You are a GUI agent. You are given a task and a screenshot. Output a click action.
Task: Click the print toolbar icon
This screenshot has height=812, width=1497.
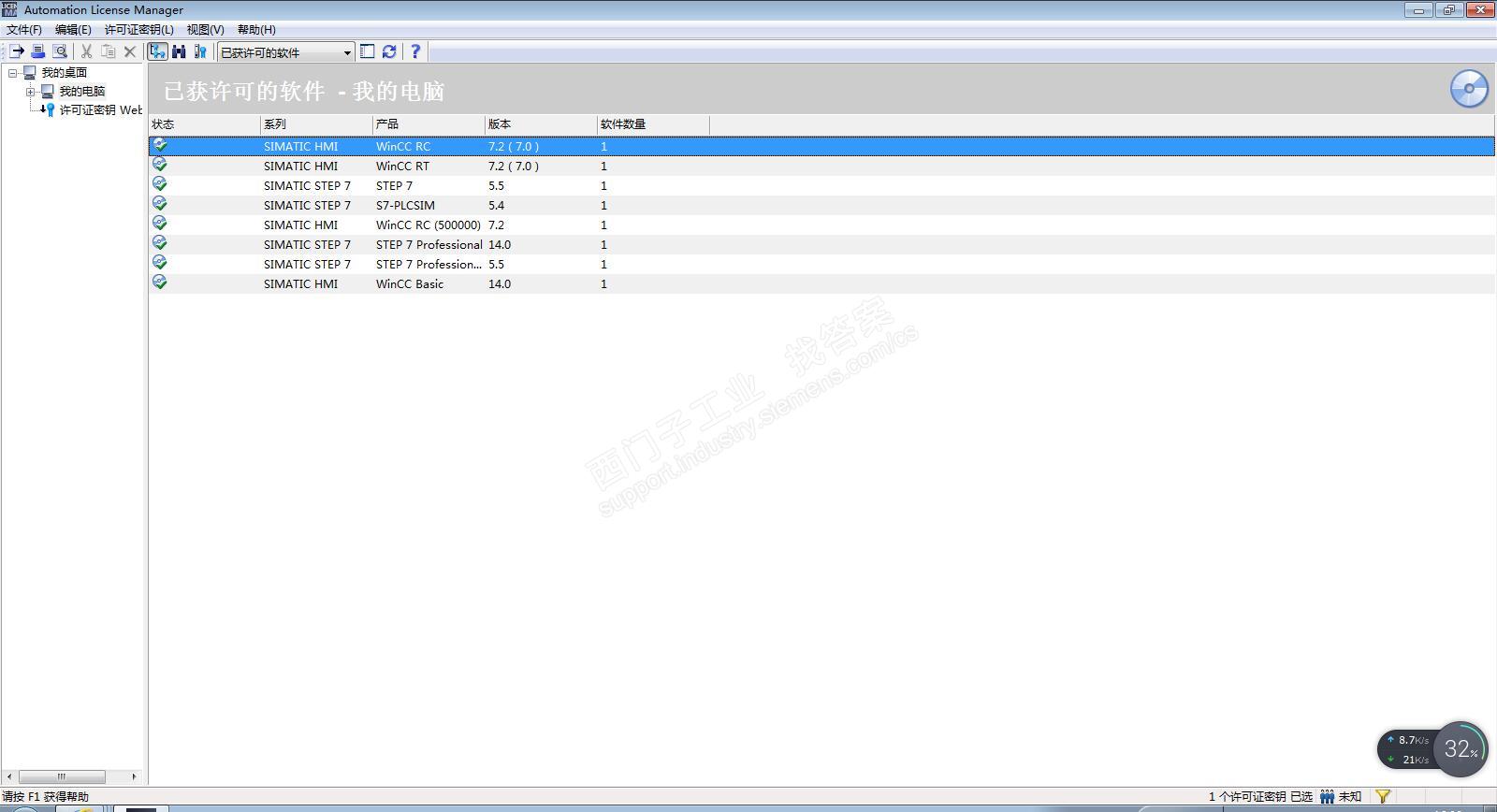38,51
